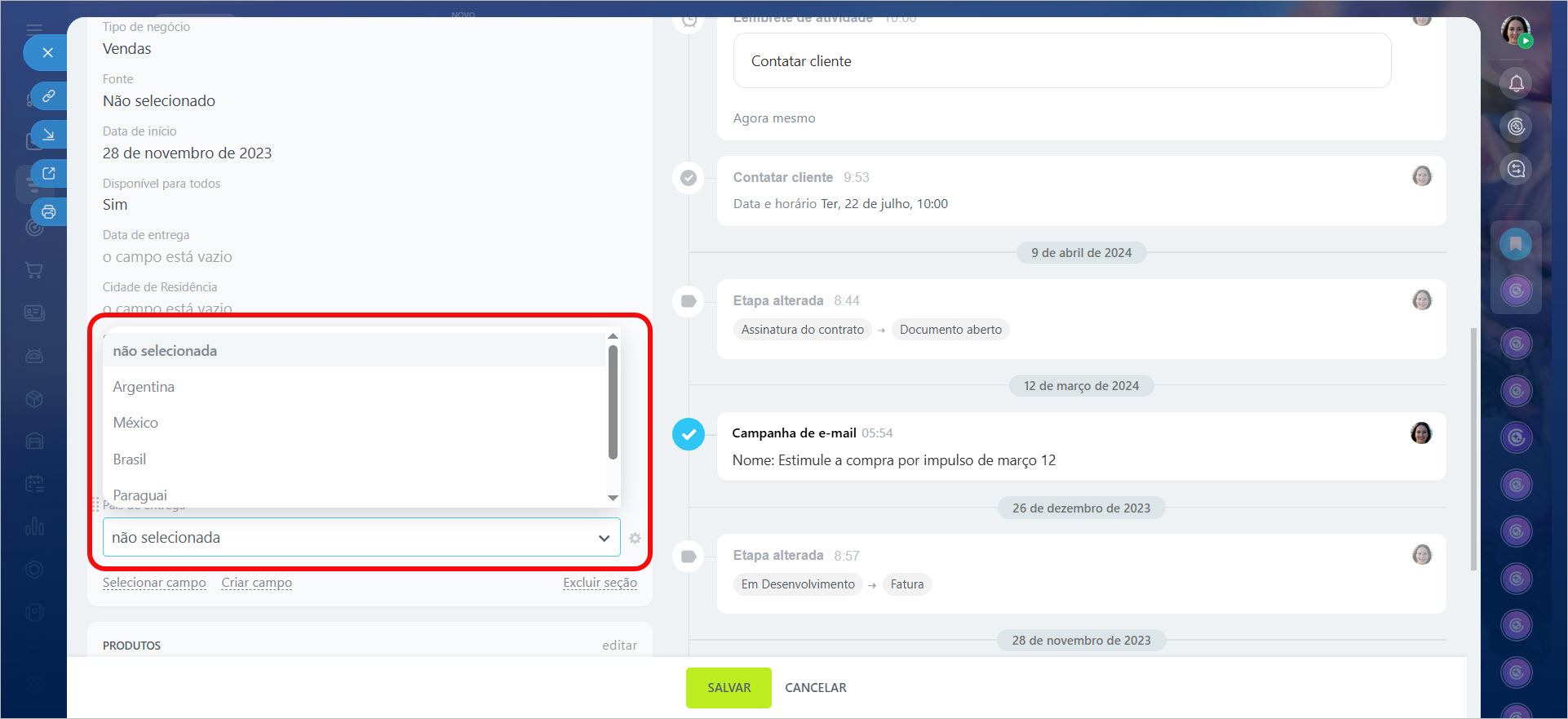Click the minimize arrow icon on slider
Viewport: 1568px width, 719px height.
(49, 135)
